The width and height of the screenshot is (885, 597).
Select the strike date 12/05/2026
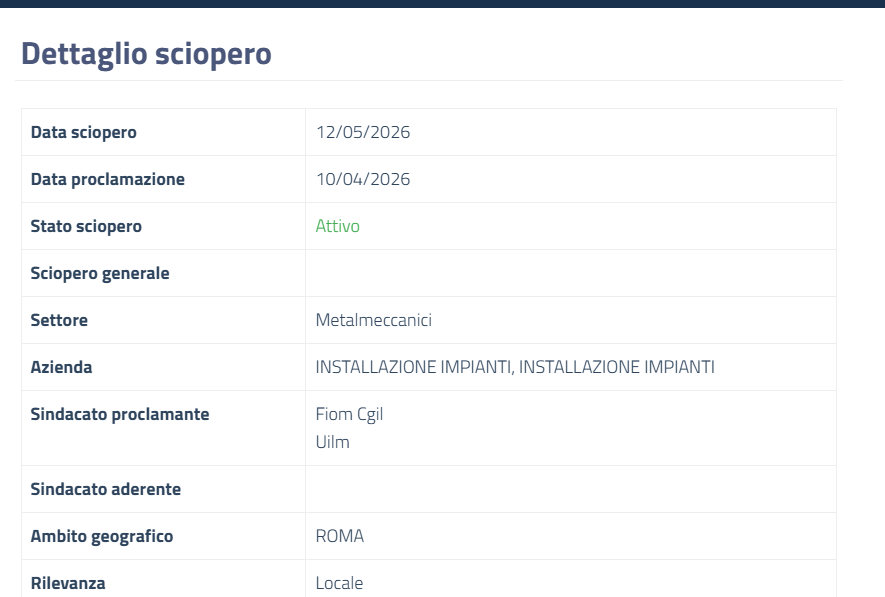pos(363,132)
